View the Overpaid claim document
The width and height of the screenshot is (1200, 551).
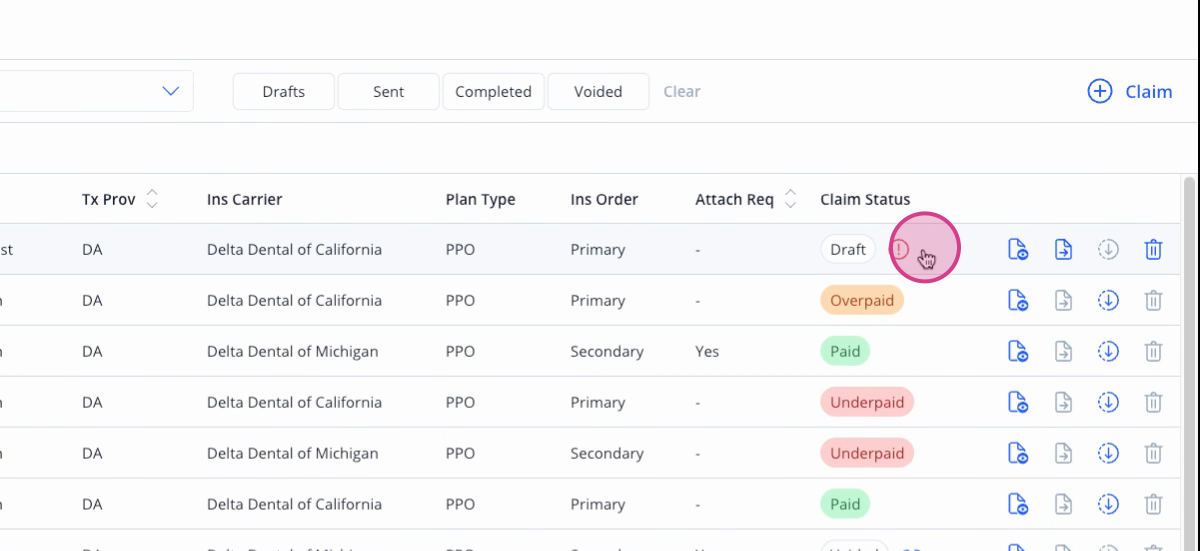pos(1018,300)
